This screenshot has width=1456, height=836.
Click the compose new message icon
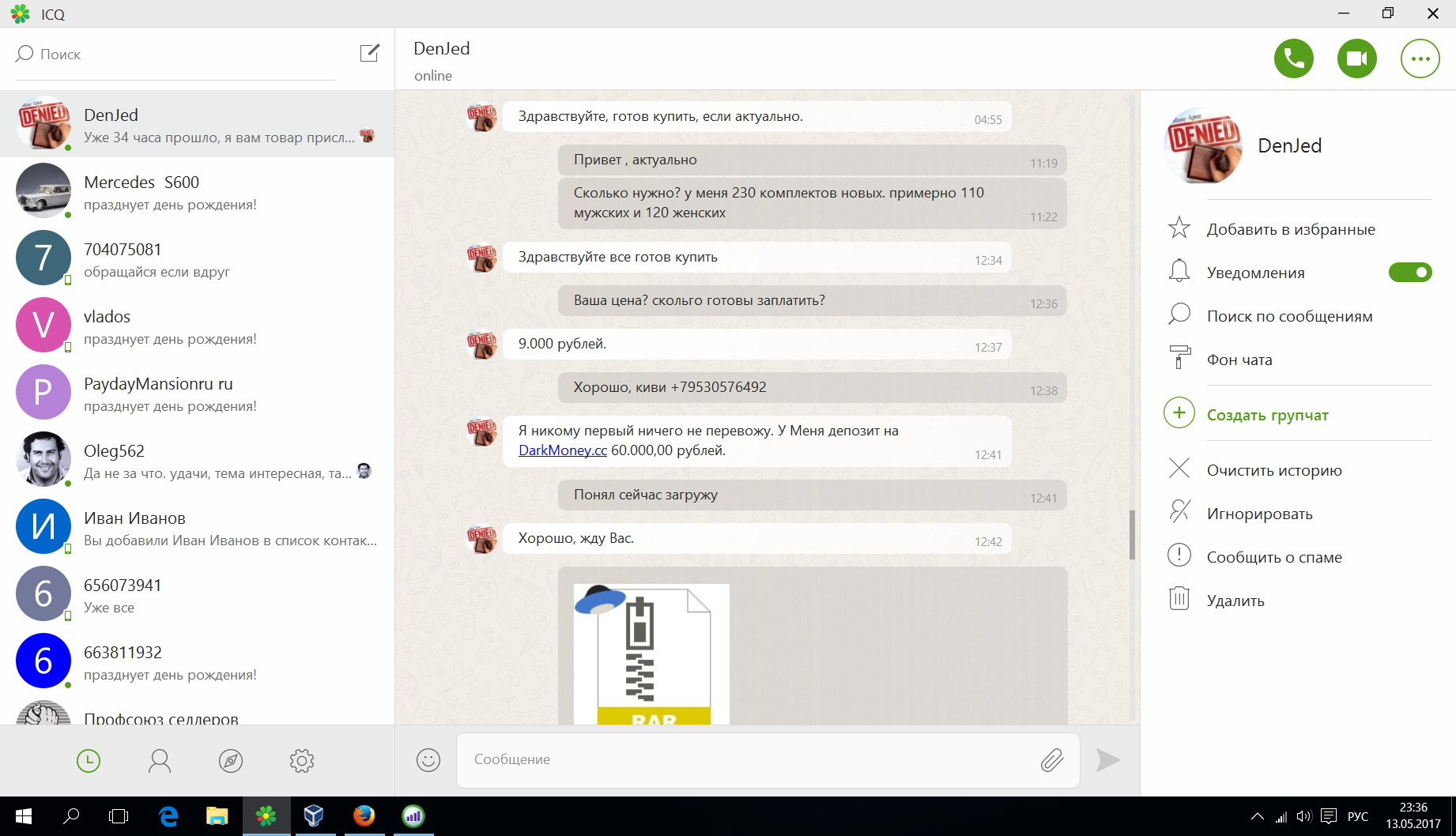click(370, 53)
